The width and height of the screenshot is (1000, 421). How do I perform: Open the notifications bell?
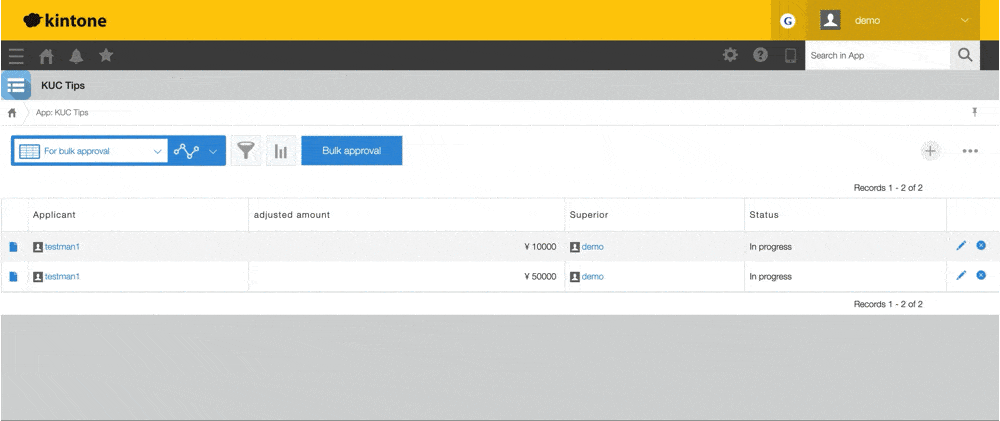click(x=76, y=56)
